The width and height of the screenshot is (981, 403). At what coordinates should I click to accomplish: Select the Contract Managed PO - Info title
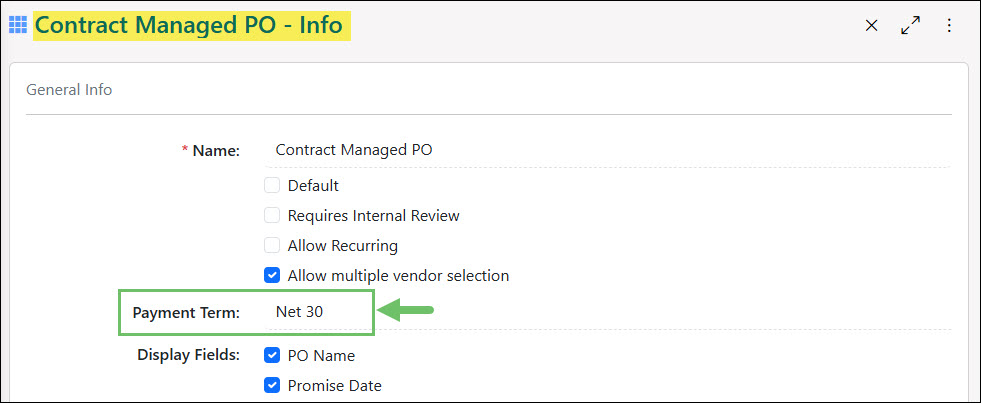pyautogui.click(x=188, y=25)
